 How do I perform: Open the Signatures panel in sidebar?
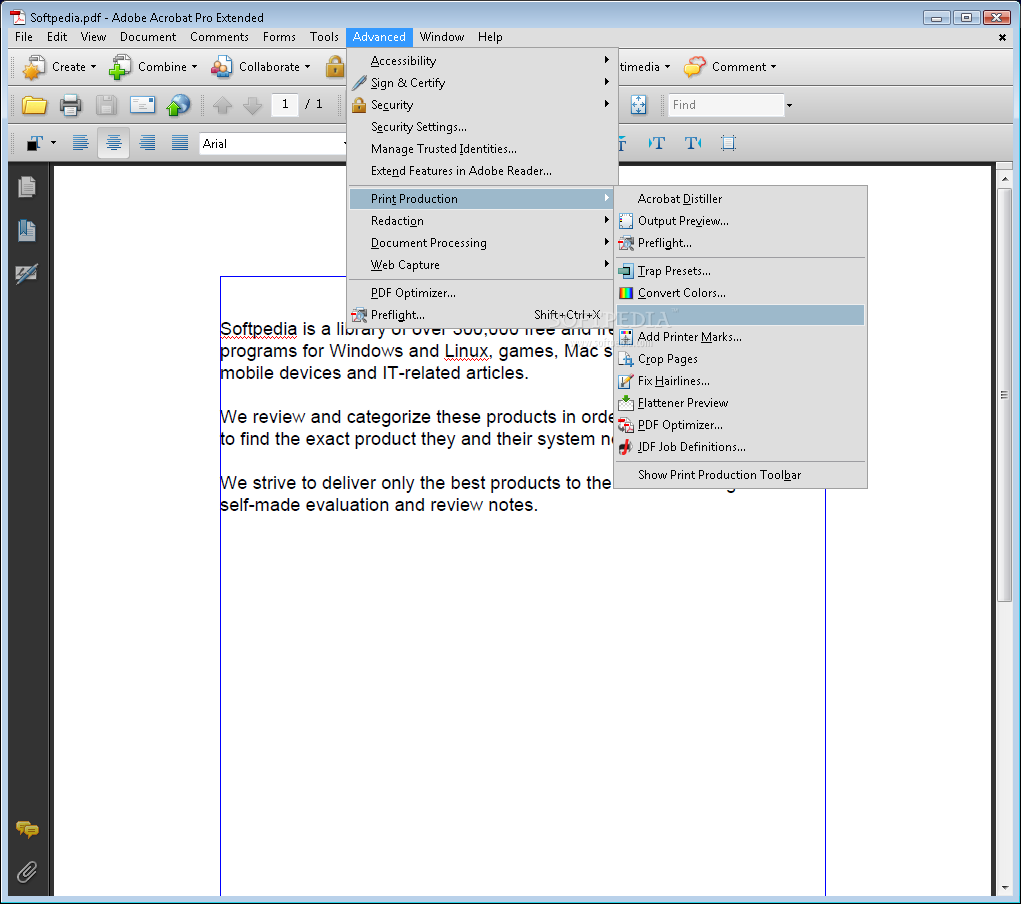(x=27, y=274)
